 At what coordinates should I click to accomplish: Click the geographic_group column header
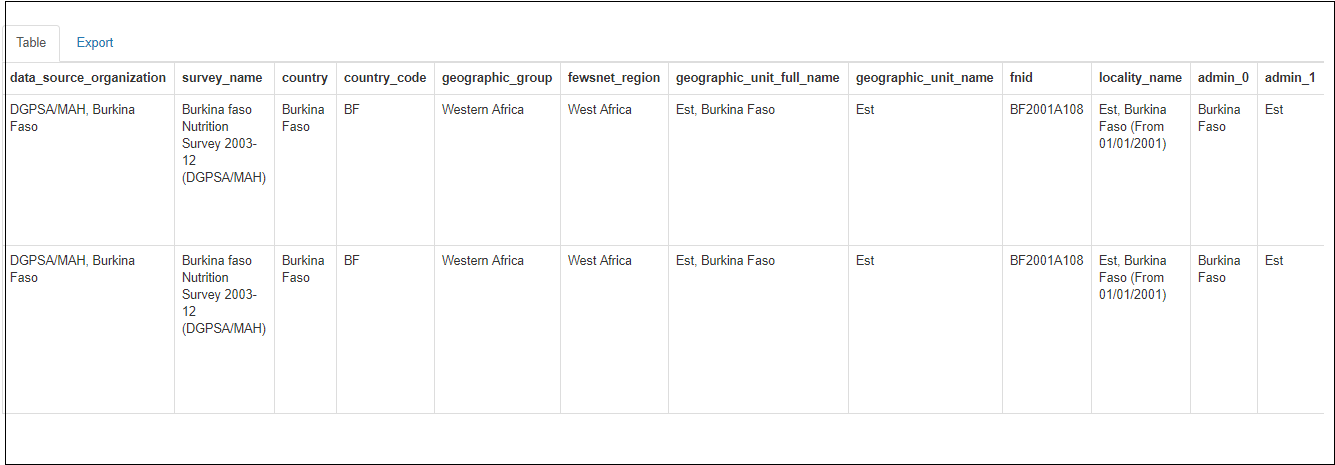coord(497,78)
